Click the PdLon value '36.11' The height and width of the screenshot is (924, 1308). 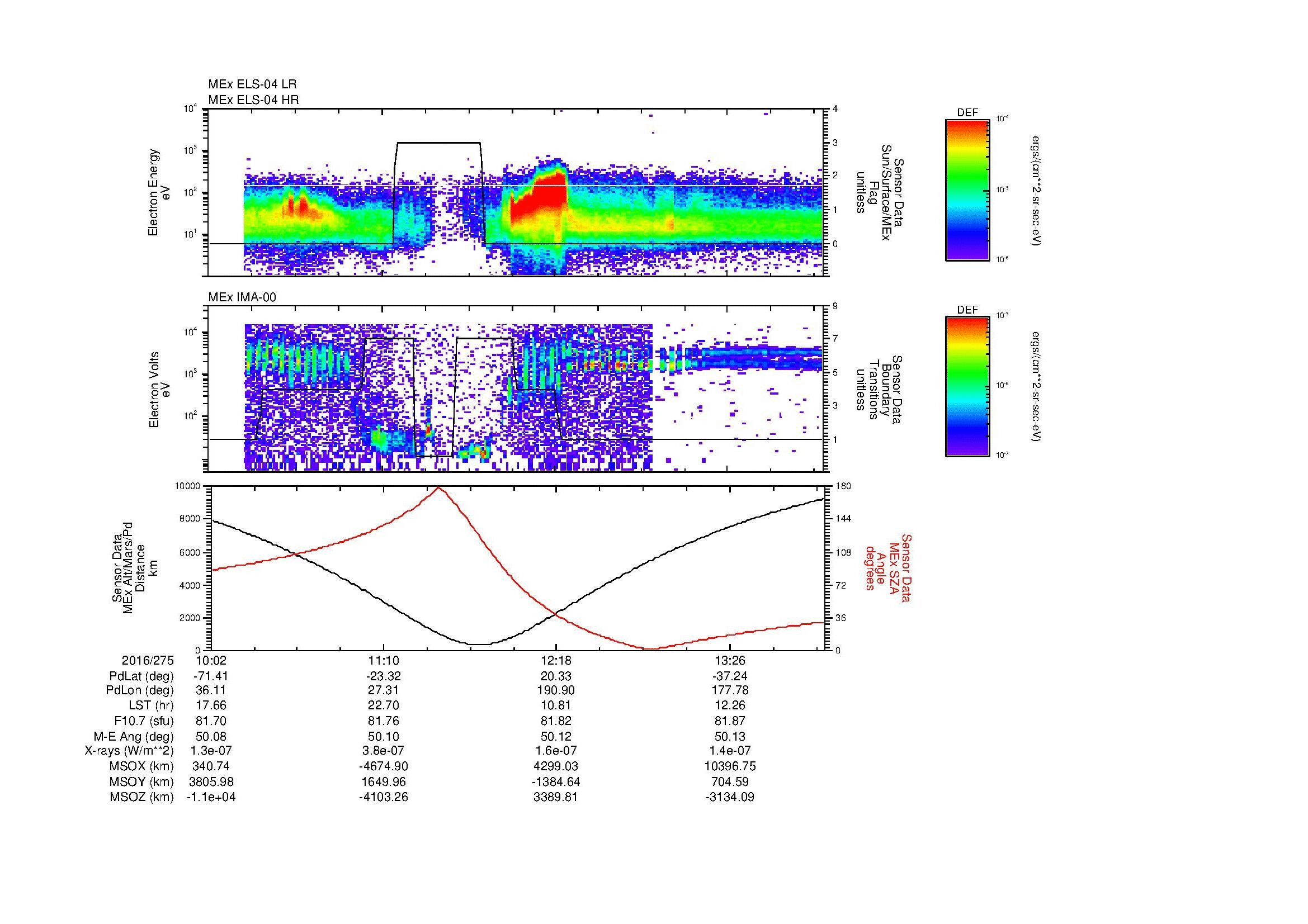click(x=211, y=691)
